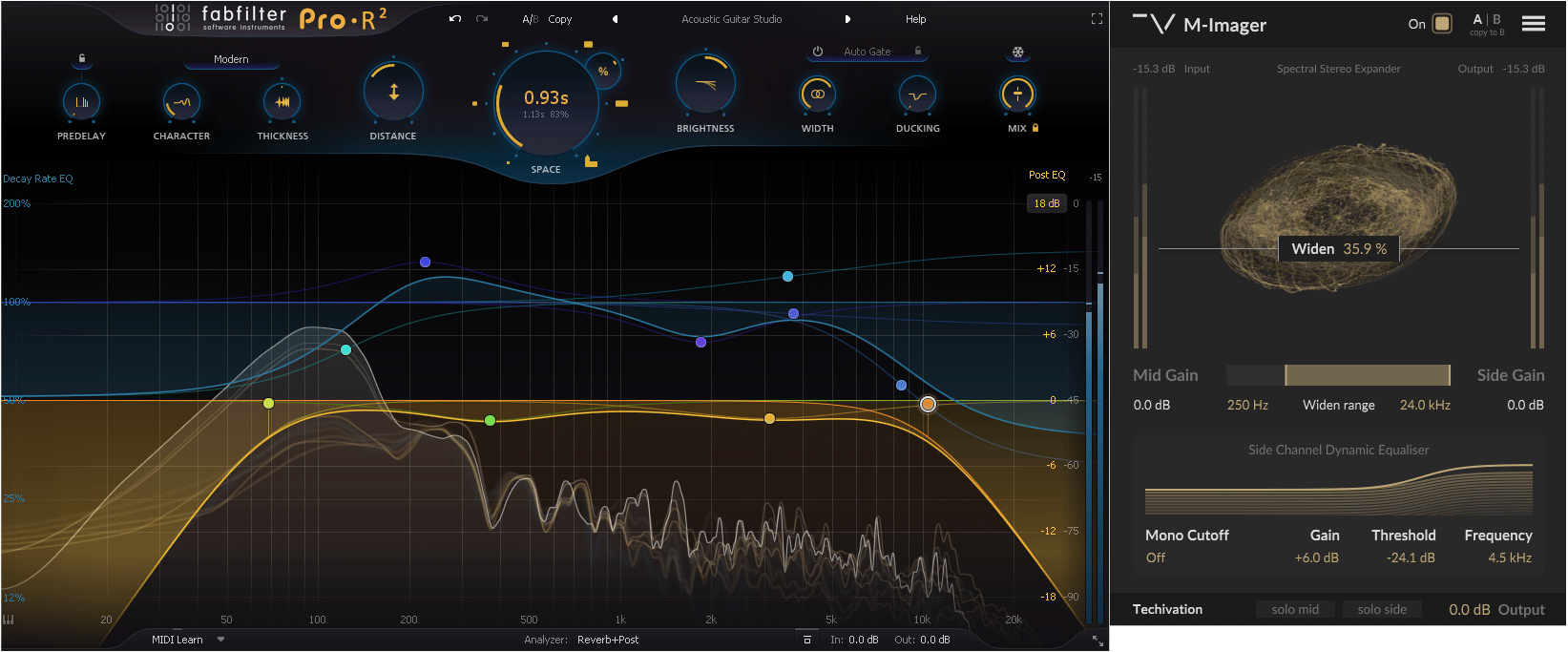Toggle solo mid in M-Imager
The height and width of the screenshot is (652, 1568).
coord(1295,609)
